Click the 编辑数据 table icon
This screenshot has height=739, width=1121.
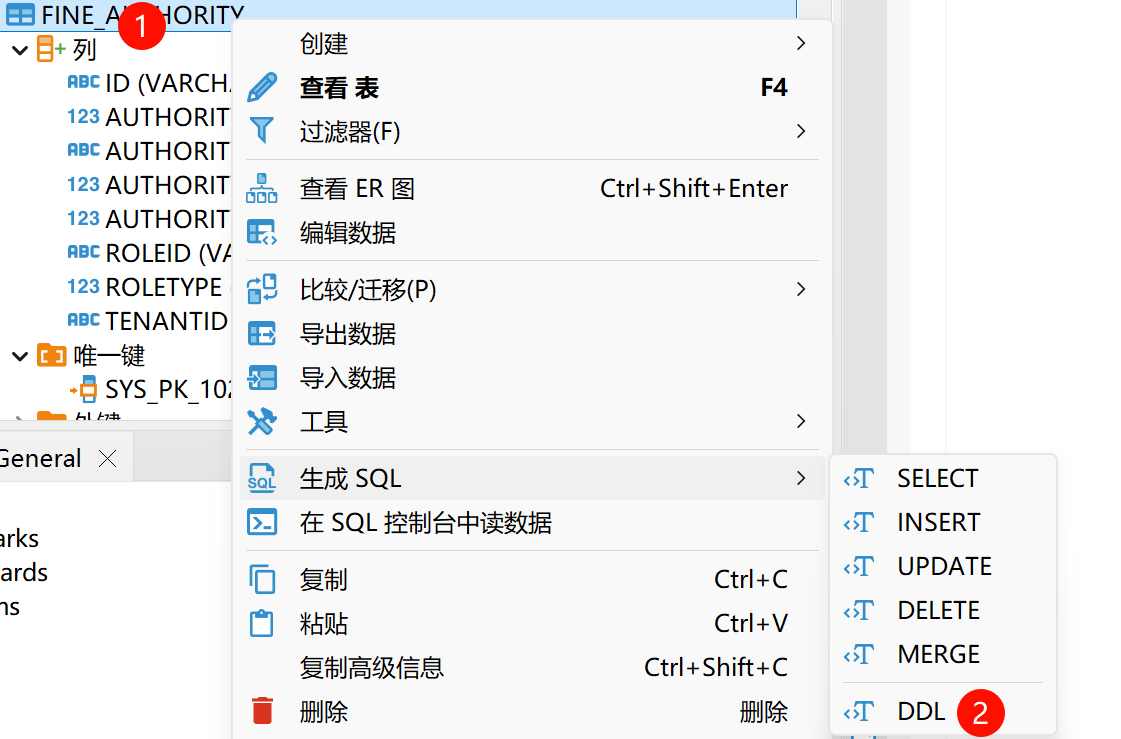pos(261,233)
